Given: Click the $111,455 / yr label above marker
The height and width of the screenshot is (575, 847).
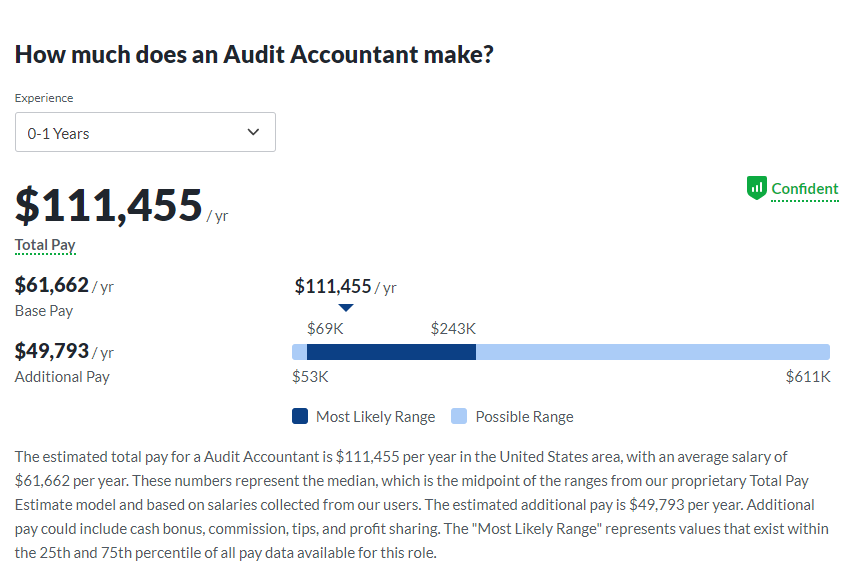Looking at the screenshot, I should point(346,286).
